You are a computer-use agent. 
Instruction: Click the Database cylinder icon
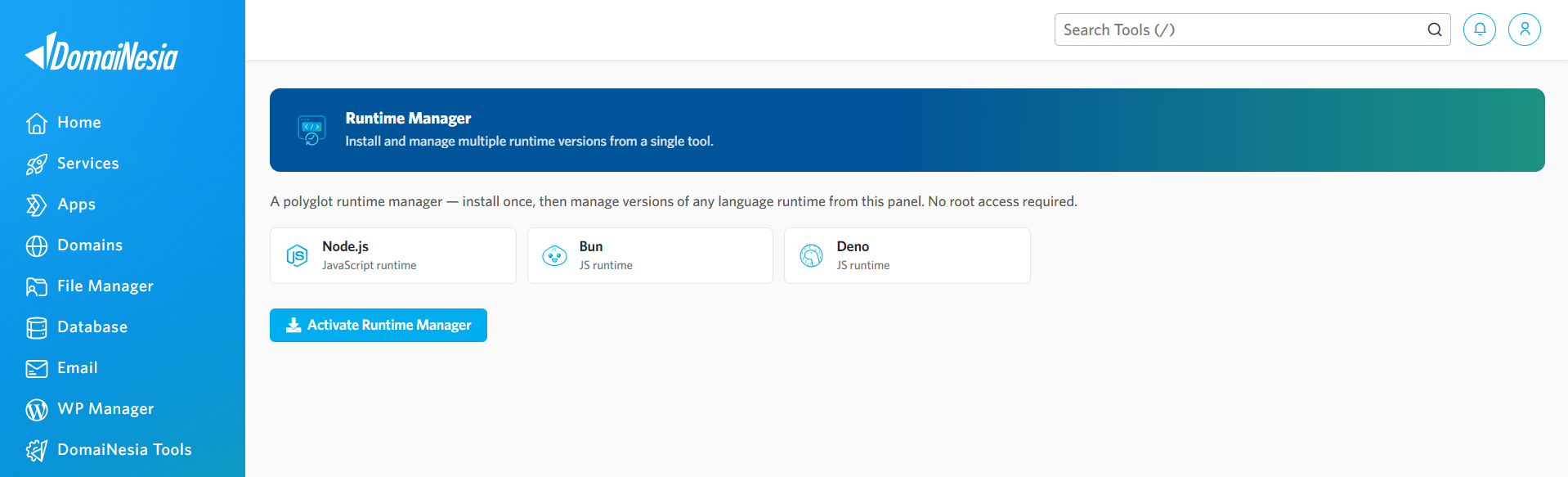pos(37,327)
